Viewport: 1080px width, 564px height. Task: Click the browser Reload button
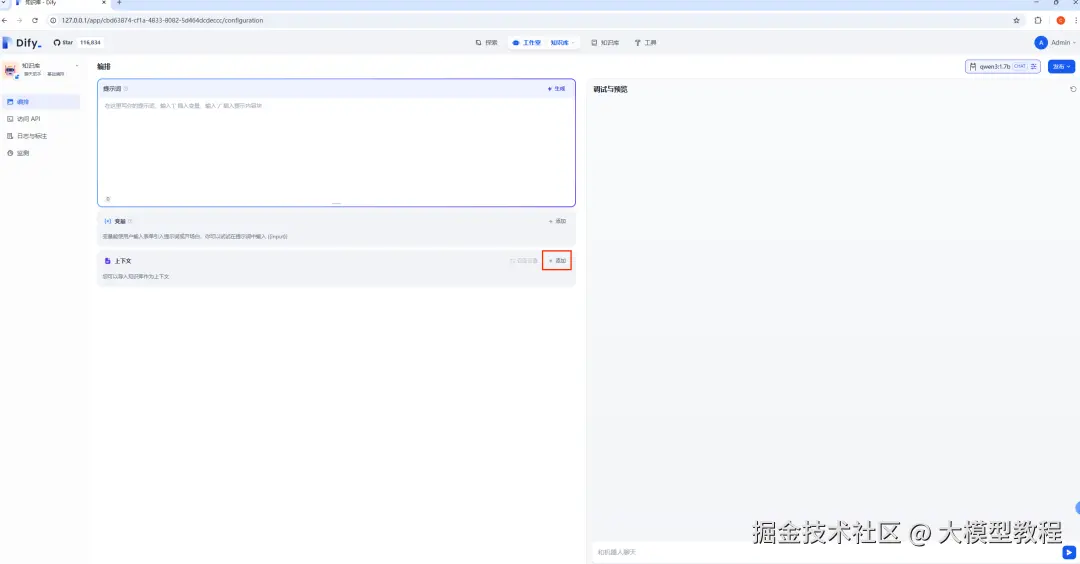pos(34,21)
